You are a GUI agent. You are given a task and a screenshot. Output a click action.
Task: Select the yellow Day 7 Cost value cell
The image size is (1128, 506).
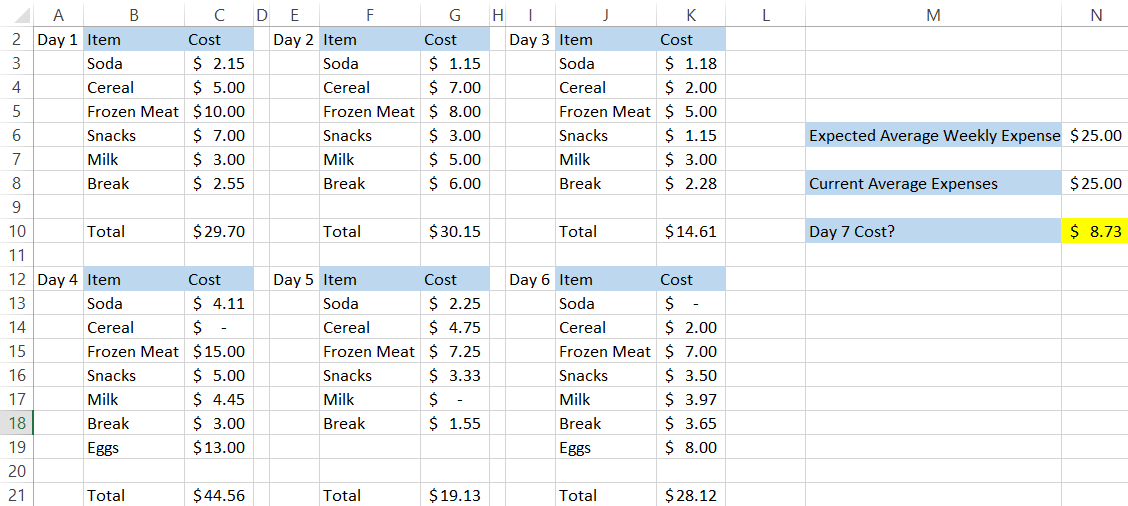pos(1095,231)
